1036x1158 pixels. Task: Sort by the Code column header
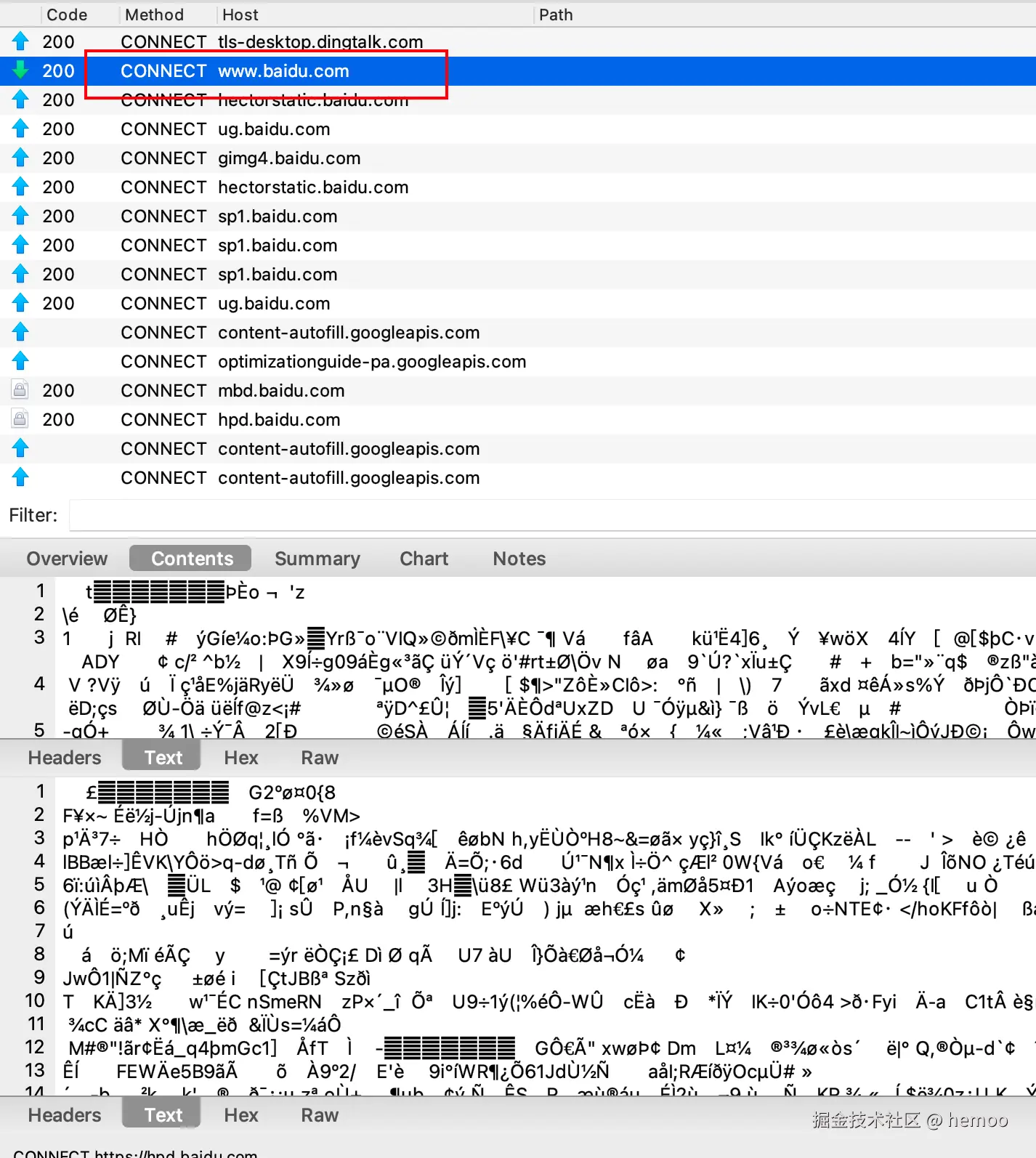[x=67, y=15]
